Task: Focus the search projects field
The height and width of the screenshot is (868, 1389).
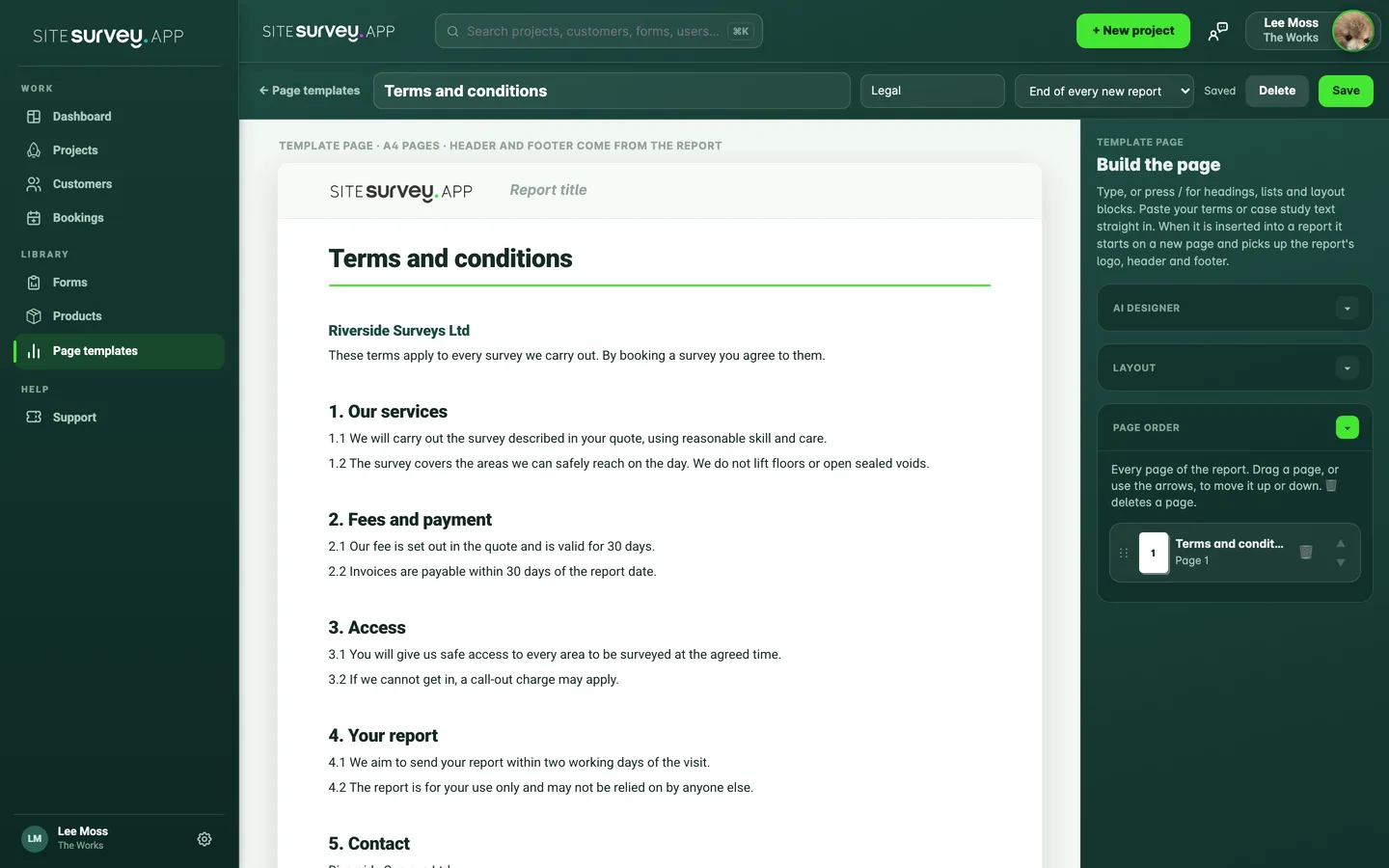Action: [599, 31]
